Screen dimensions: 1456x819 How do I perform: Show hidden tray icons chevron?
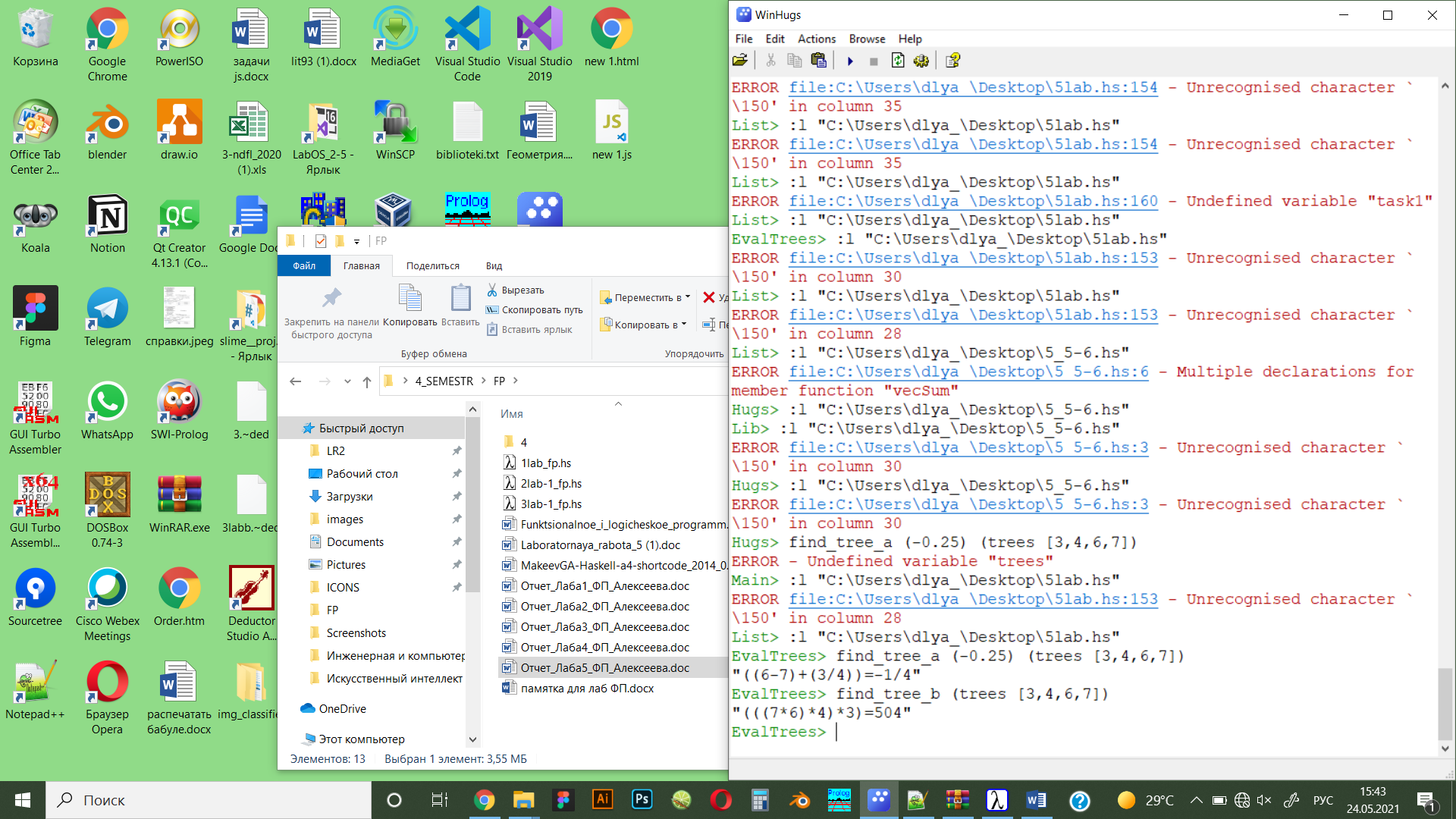click(1196, 800)
